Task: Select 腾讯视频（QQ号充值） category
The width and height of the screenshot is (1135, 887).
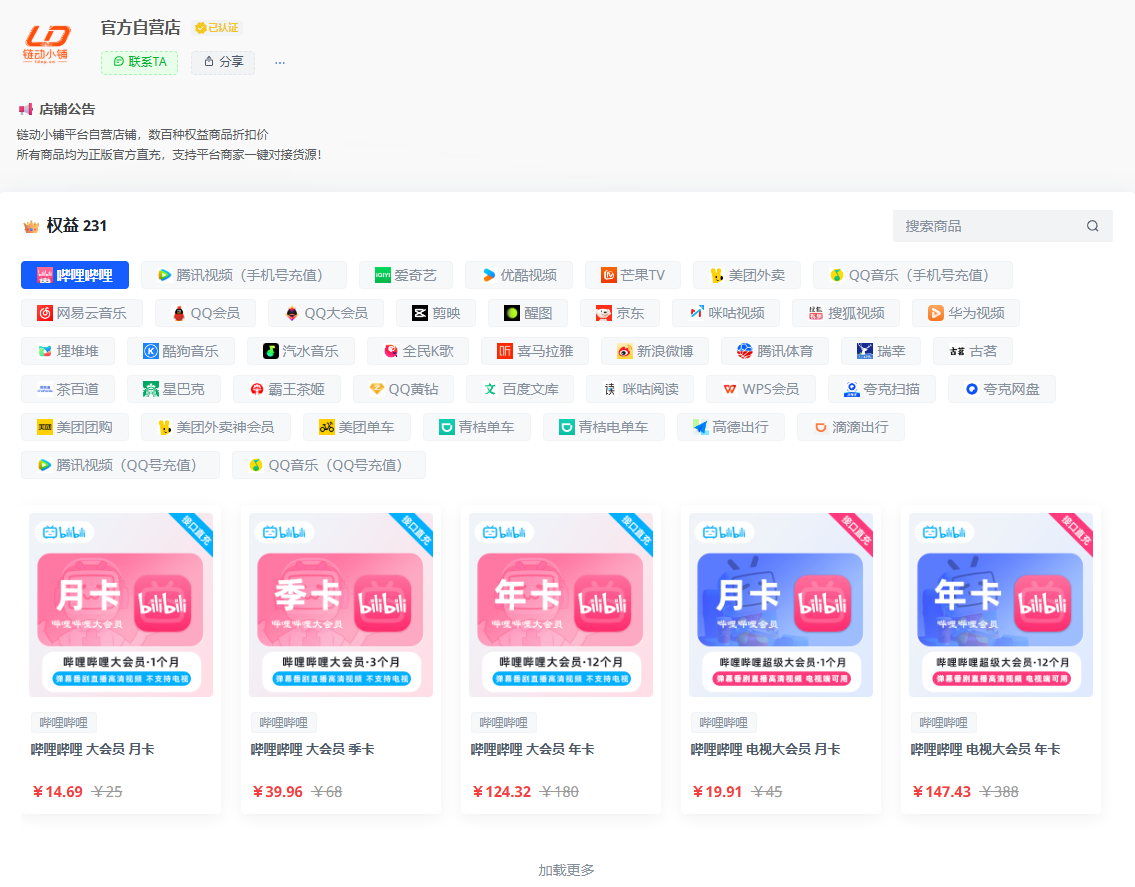Action: (x=120, y=465)
